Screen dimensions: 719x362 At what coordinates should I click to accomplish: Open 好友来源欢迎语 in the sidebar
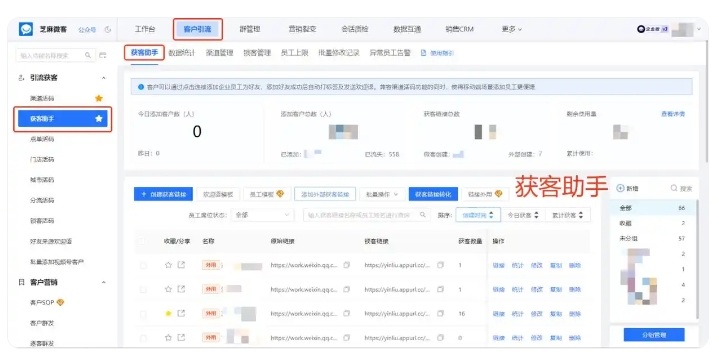pyautogui.click(x=51, y=241)
